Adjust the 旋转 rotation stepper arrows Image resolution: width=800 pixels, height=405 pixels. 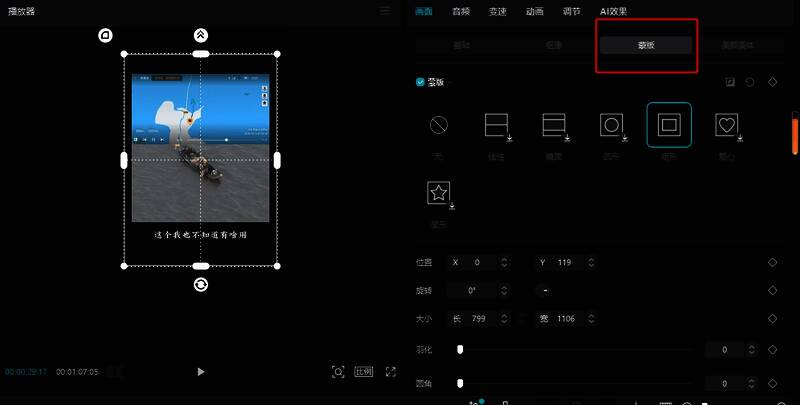[x=504, y=290]
